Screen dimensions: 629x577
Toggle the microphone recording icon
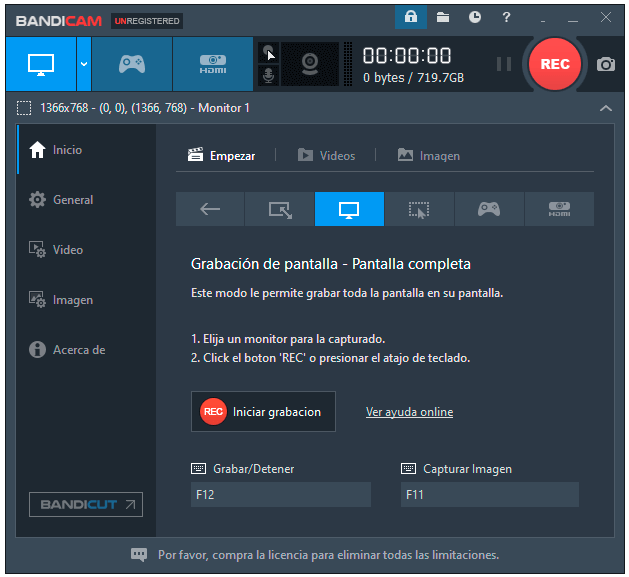pos(268,75)
